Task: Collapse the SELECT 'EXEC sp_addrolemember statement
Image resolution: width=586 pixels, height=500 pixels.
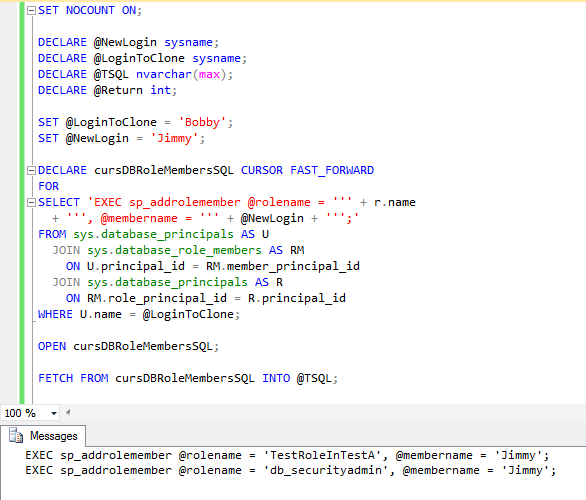Action: 31,203
